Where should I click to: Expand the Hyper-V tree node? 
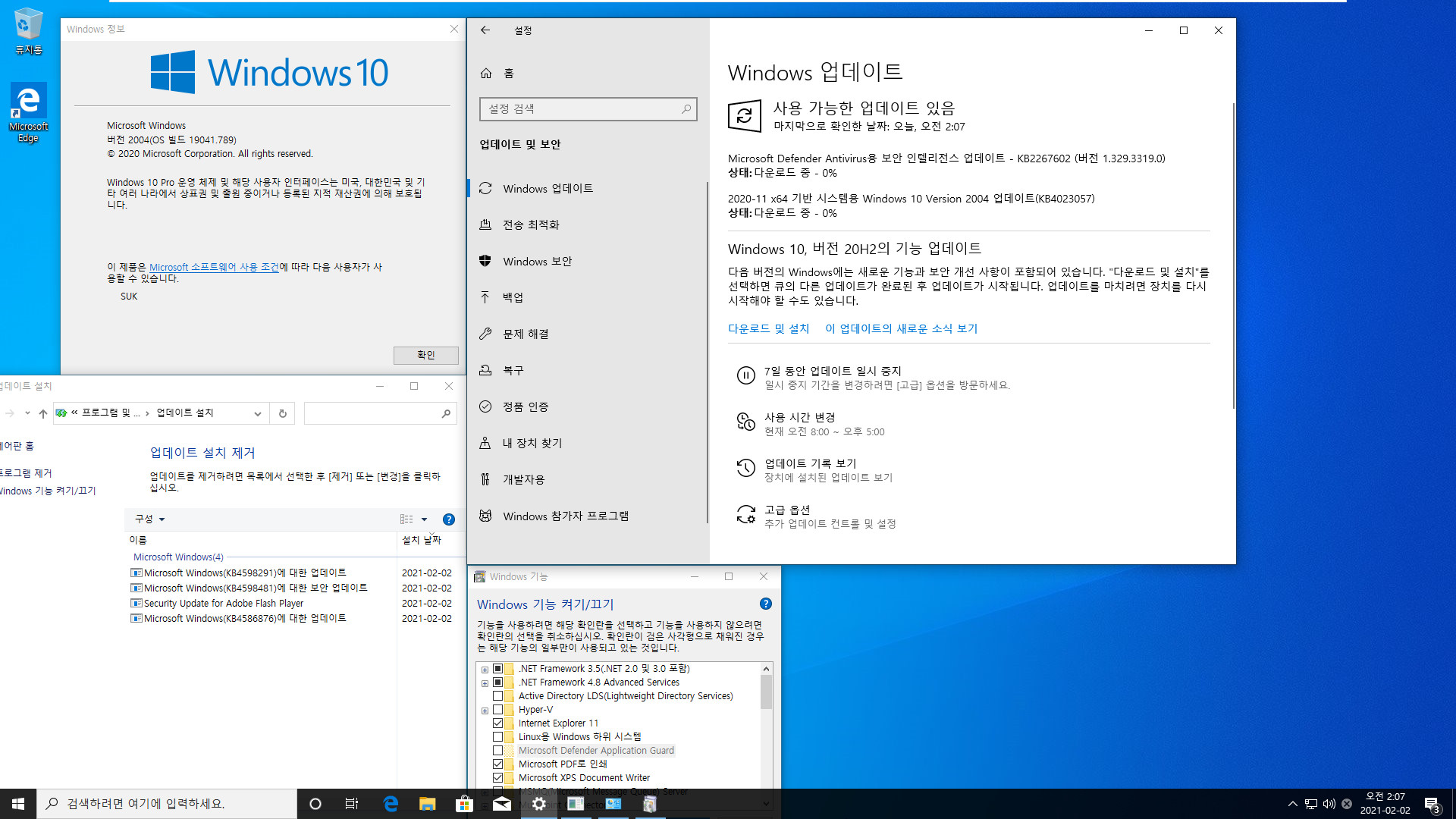point(485,710)
